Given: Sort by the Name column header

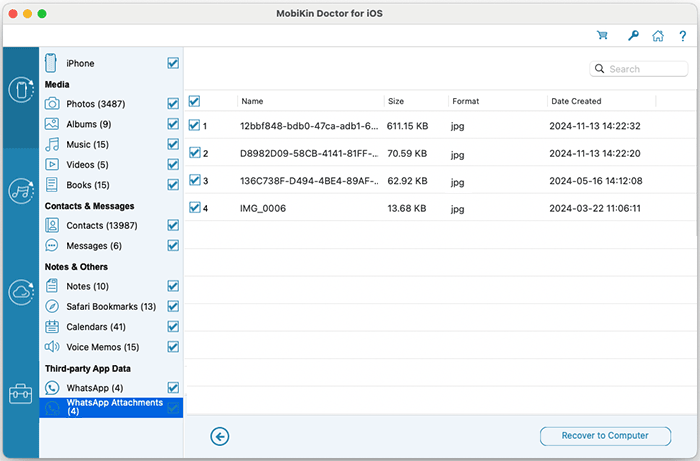Looking at the screenshot, I should (x=252, y=101).
